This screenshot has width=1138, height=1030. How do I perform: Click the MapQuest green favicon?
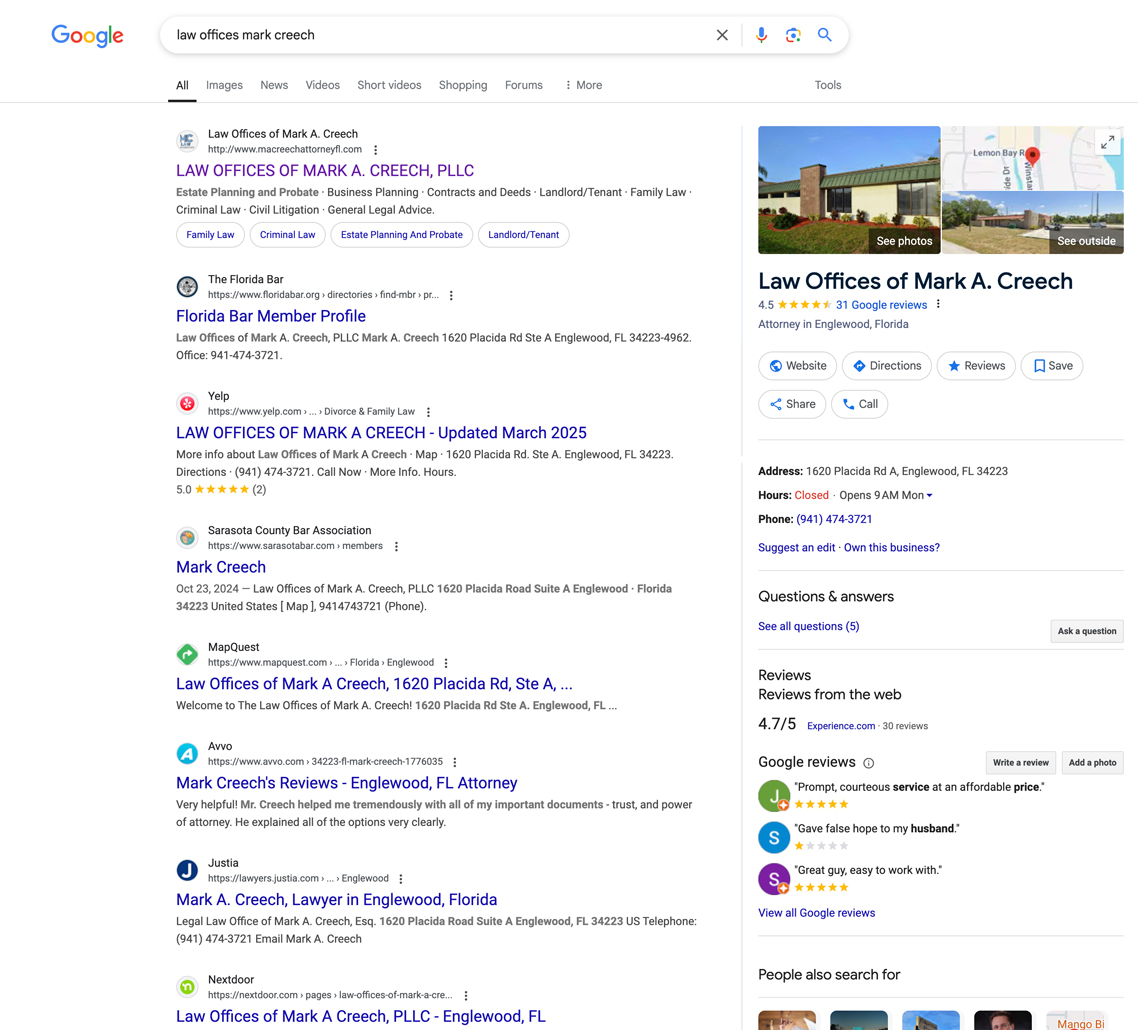pyautogui.click(x=187, y=654)
